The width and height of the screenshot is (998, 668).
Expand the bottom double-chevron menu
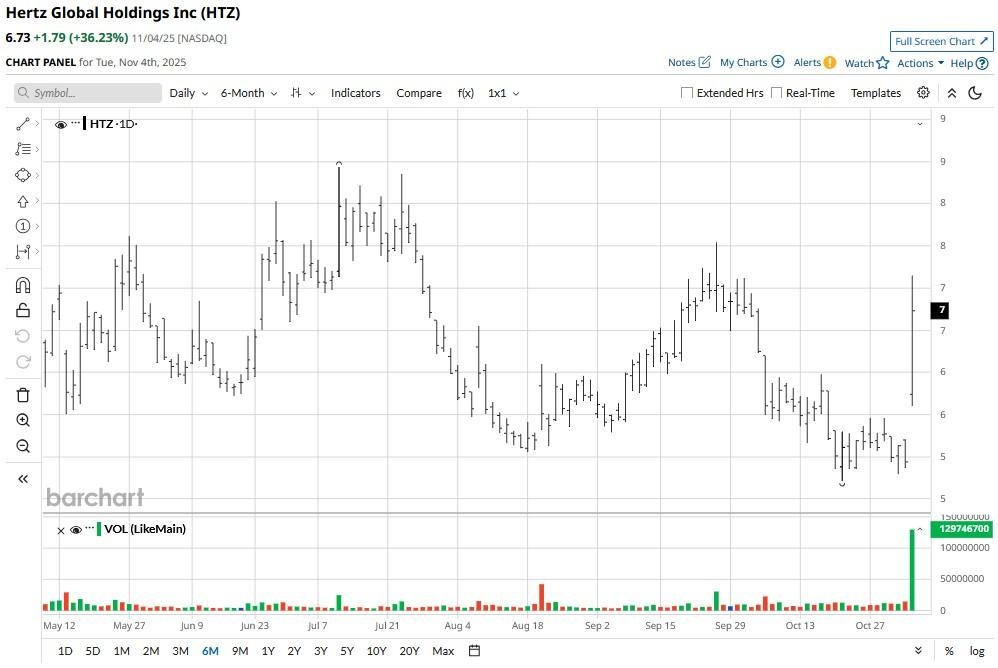[918, 651]
